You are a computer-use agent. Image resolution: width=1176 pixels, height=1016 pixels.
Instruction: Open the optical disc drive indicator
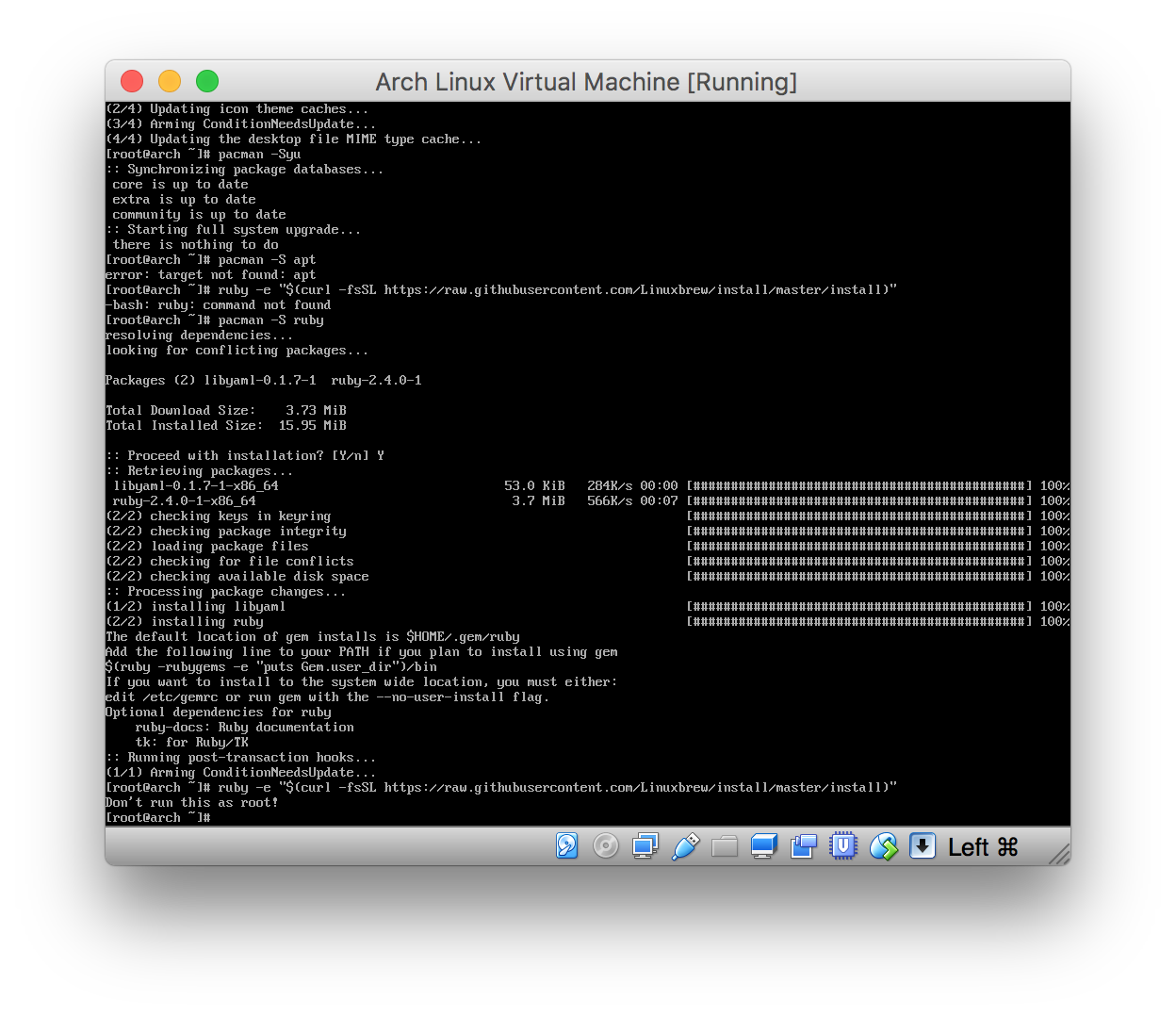point(606,846)
